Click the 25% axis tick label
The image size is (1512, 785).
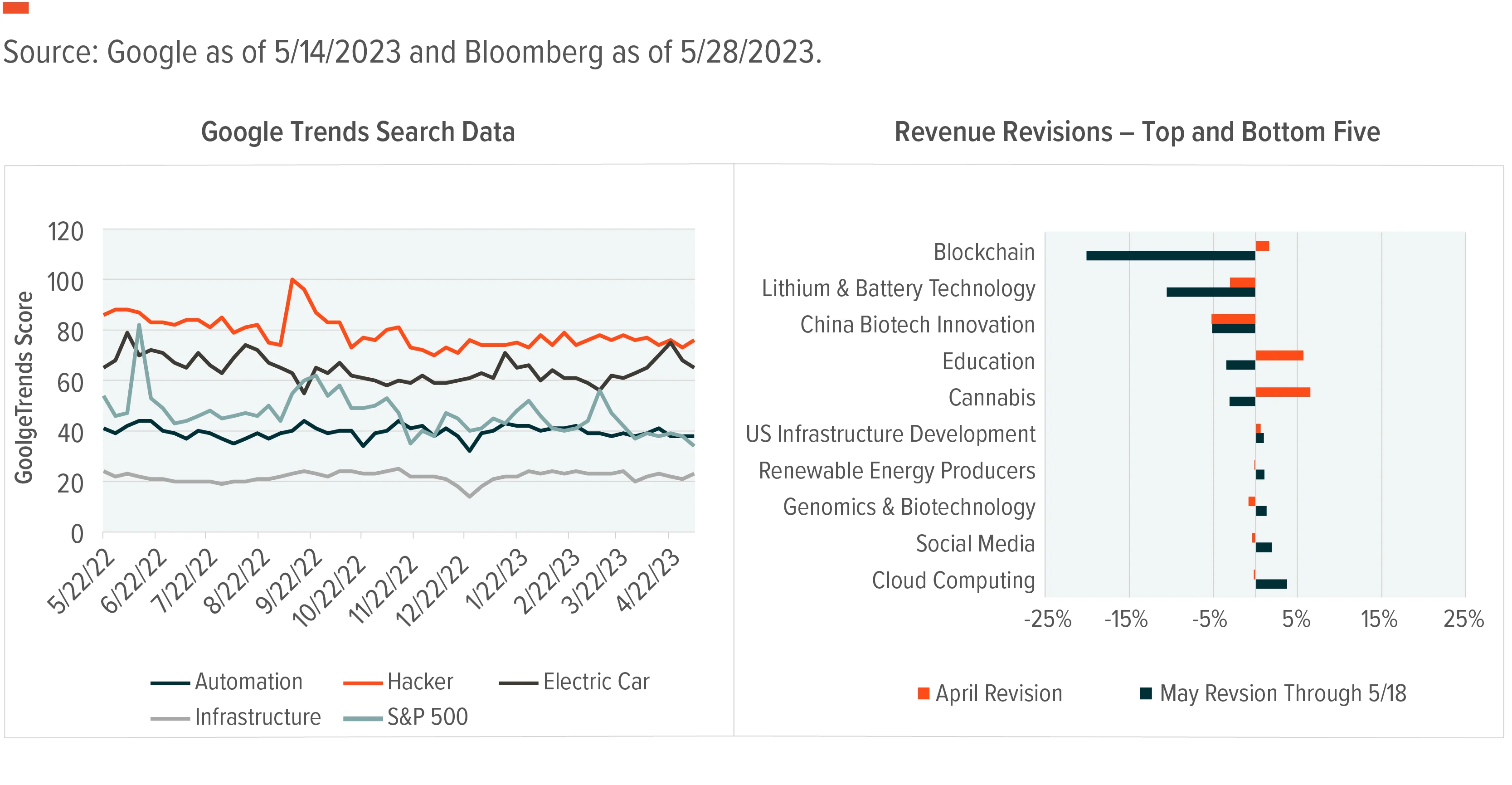pyautogui.click(x=1464, y=619)
